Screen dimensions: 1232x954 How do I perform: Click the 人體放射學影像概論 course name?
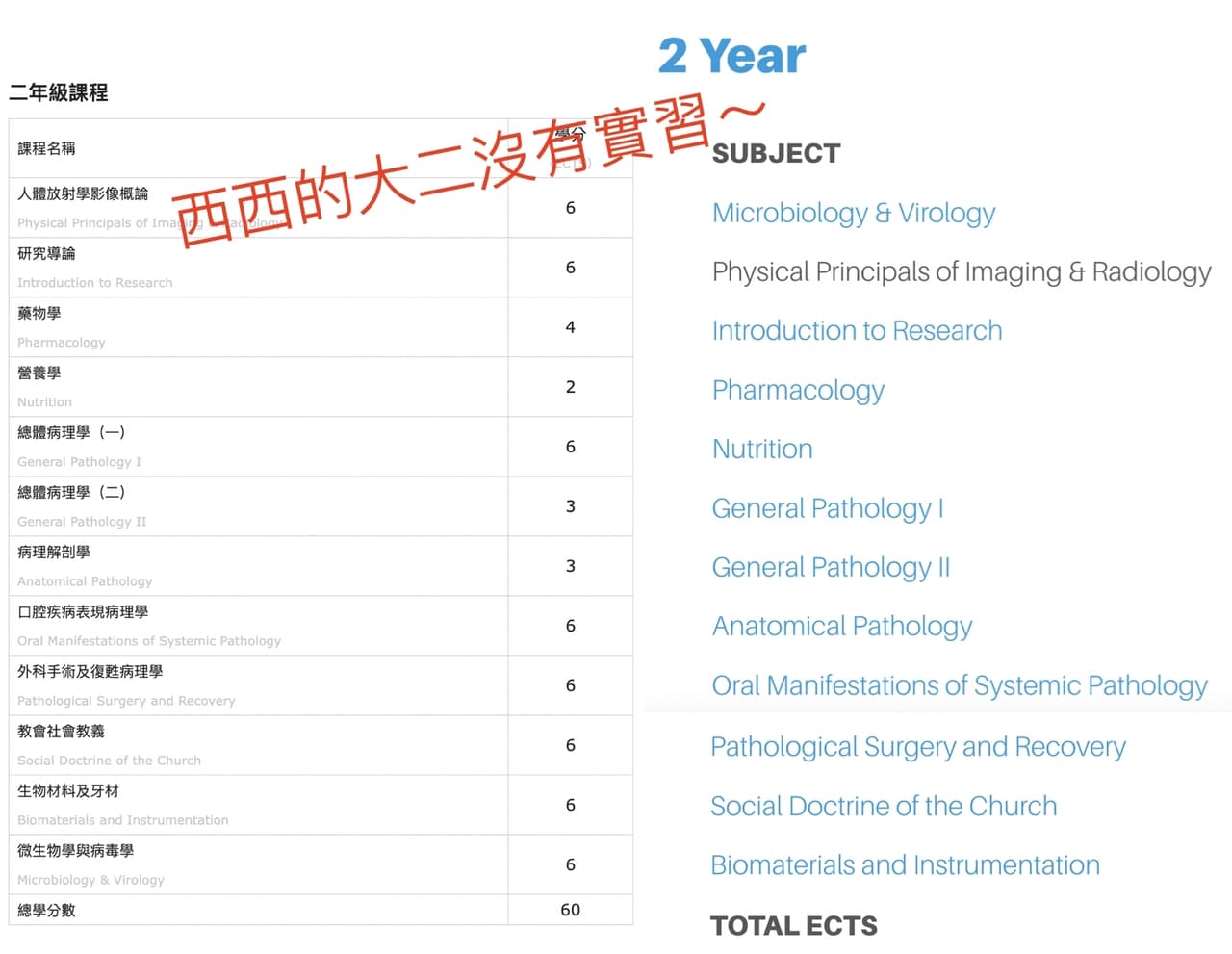(x=83, y=193)
